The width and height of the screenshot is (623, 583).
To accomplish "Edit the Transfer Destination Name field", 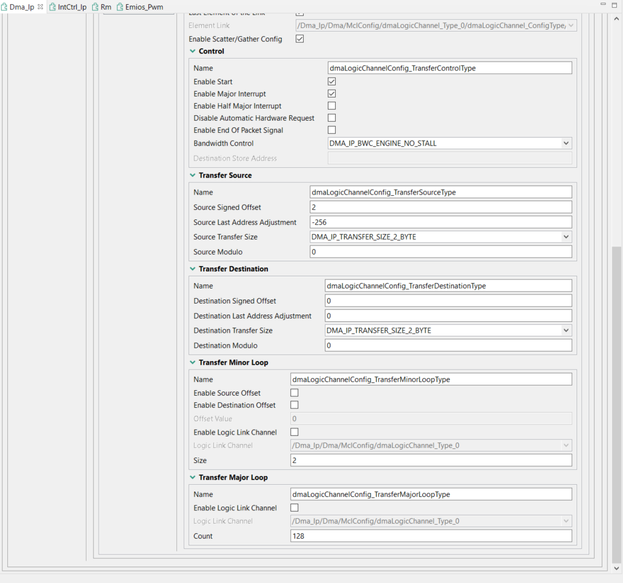I will (x=448, y=286).
